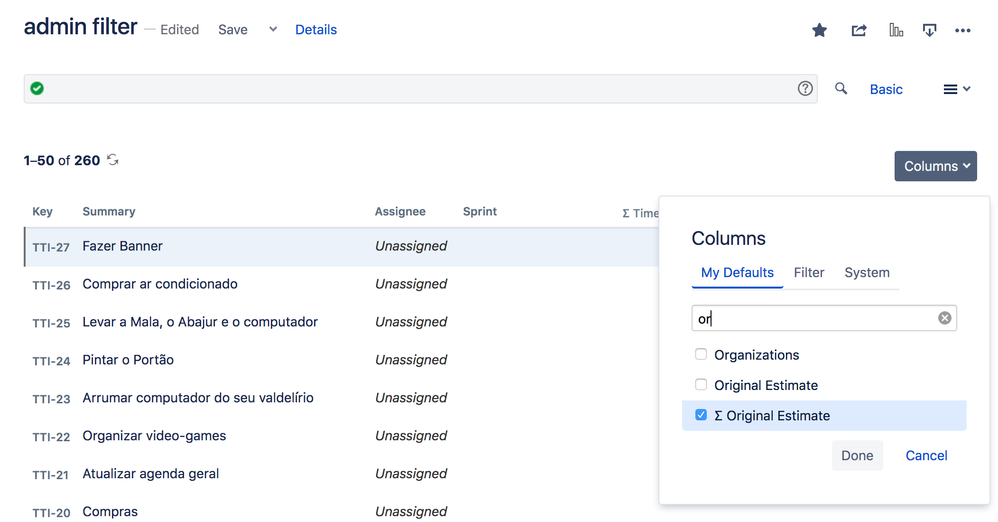The width and height of the screenshot is (998, 522).
Task: Open the chart reports icon
Action: click(x=896, y=30)
